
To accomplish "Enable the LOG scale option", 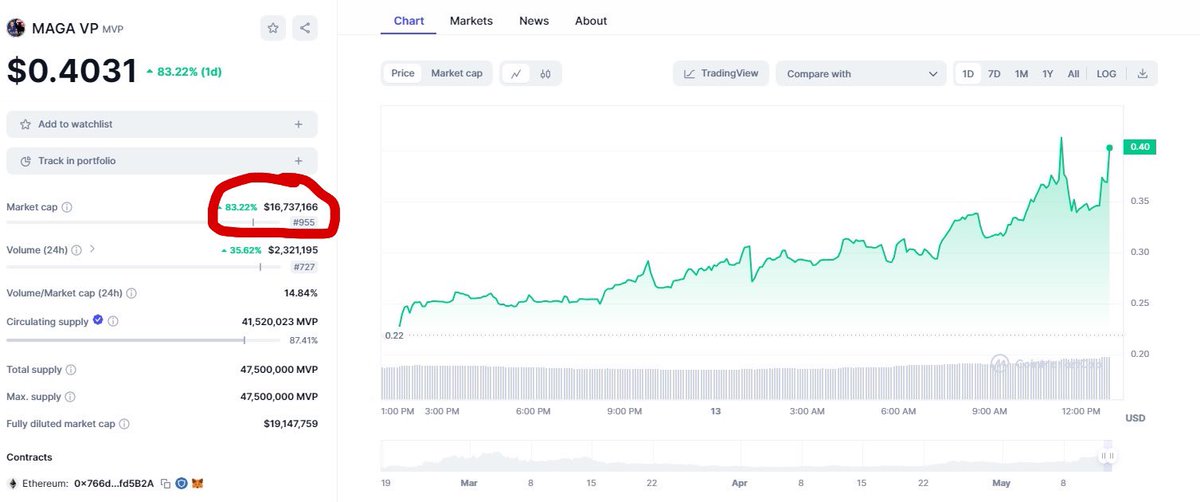I will [x=1106, y=73].
